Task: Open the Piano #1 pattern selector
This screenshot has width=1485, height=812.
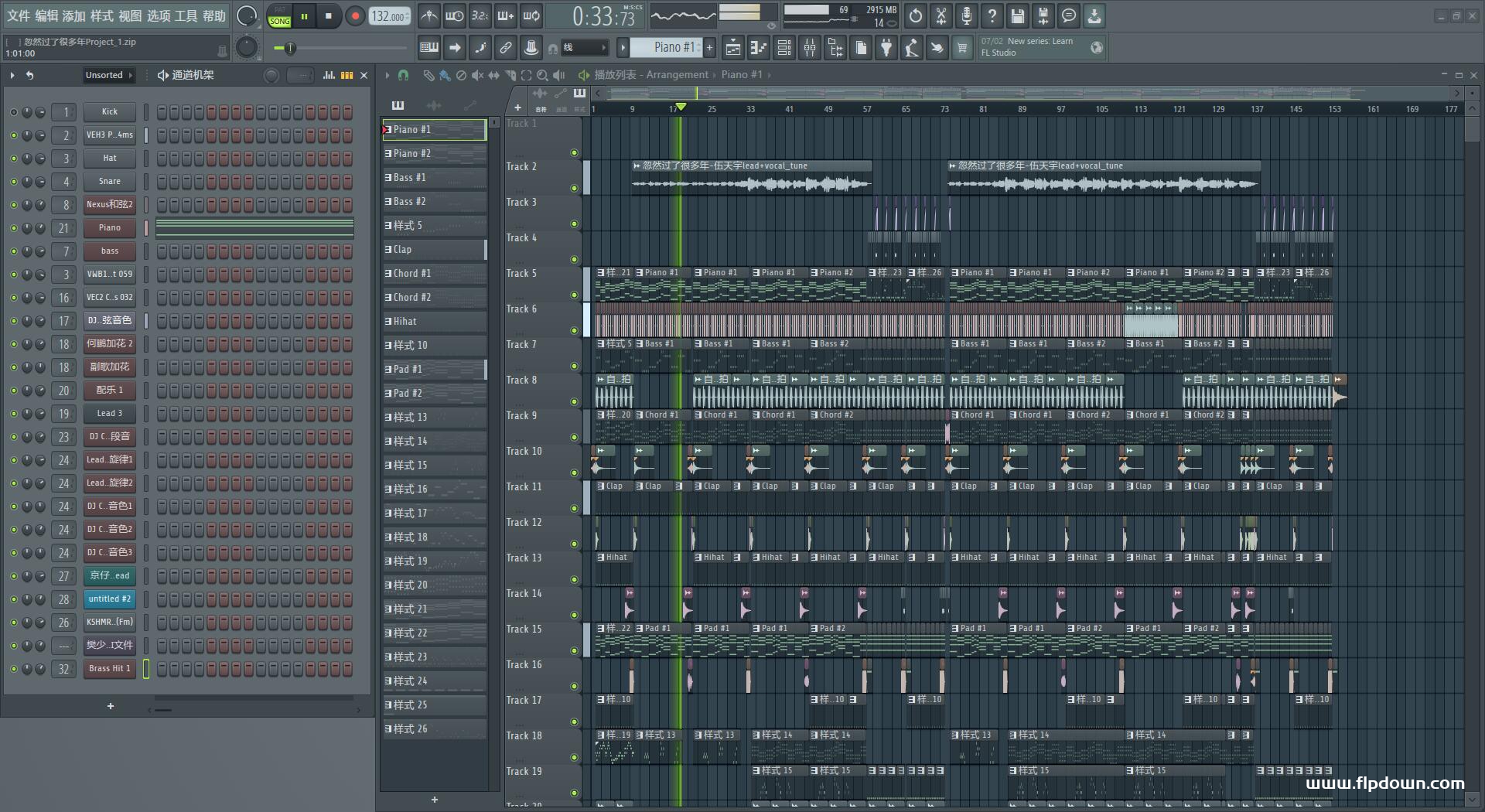Action: [x=667, y=48]
